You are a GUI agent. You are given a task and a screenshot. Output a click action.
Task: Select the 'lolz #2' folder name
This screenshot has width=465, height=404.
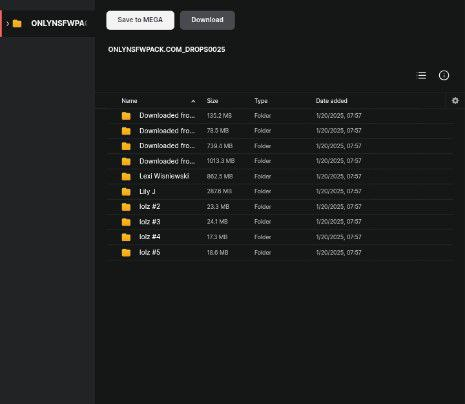pyautogui.click(x=150, y=207)
